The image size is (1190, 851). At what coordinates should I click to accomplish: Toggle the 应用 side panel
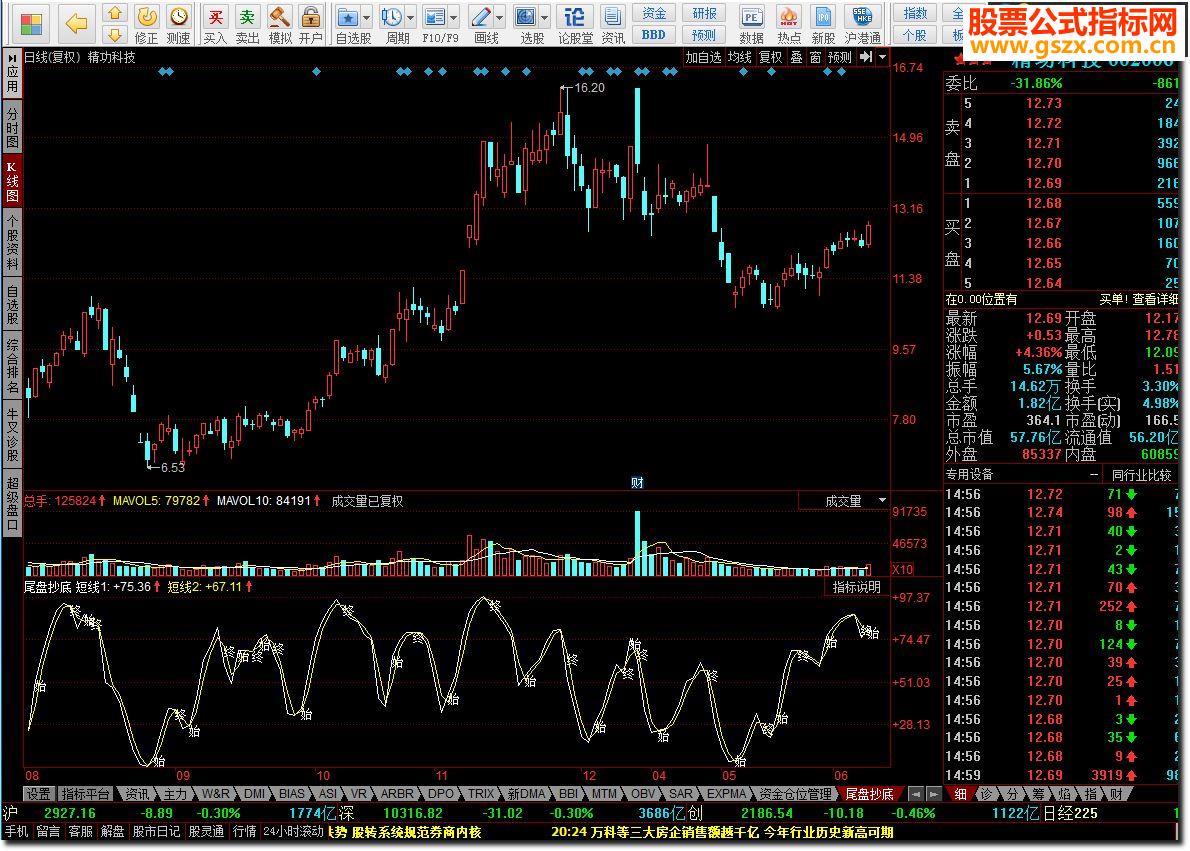[12, 74]
